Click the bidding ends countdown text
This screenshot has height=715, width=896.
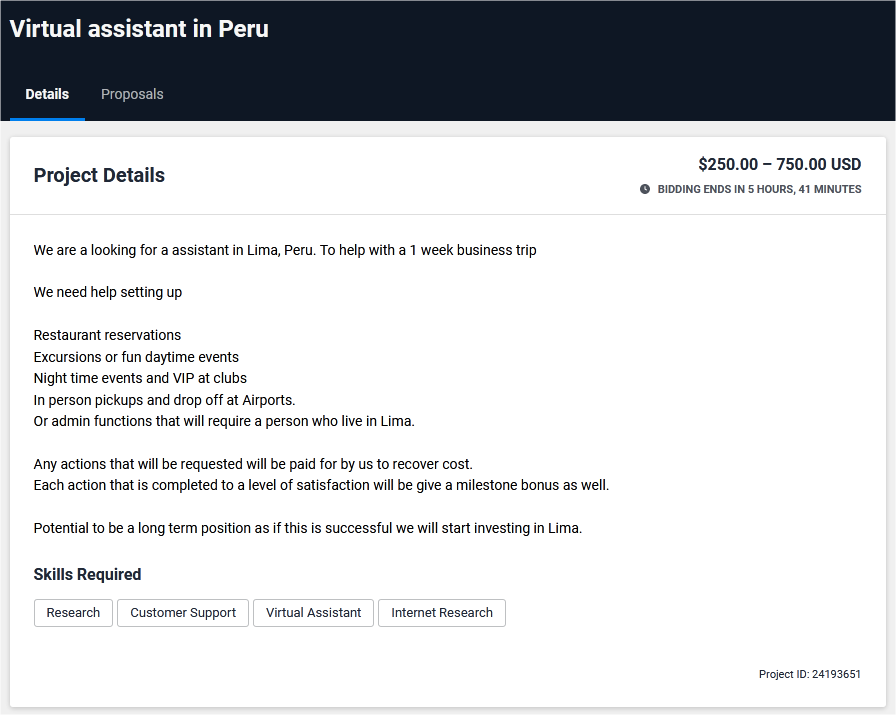click(x=758, y=189)
